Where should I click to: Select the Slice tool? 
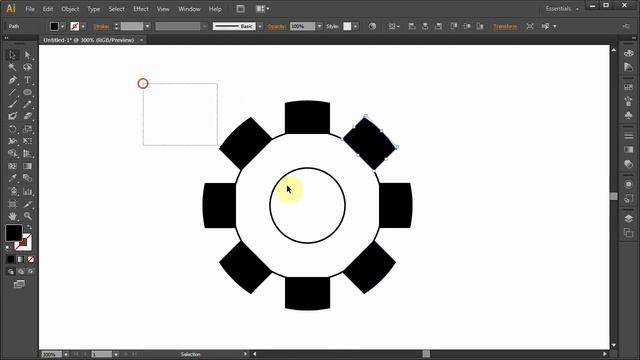click(x=27, y=204)
